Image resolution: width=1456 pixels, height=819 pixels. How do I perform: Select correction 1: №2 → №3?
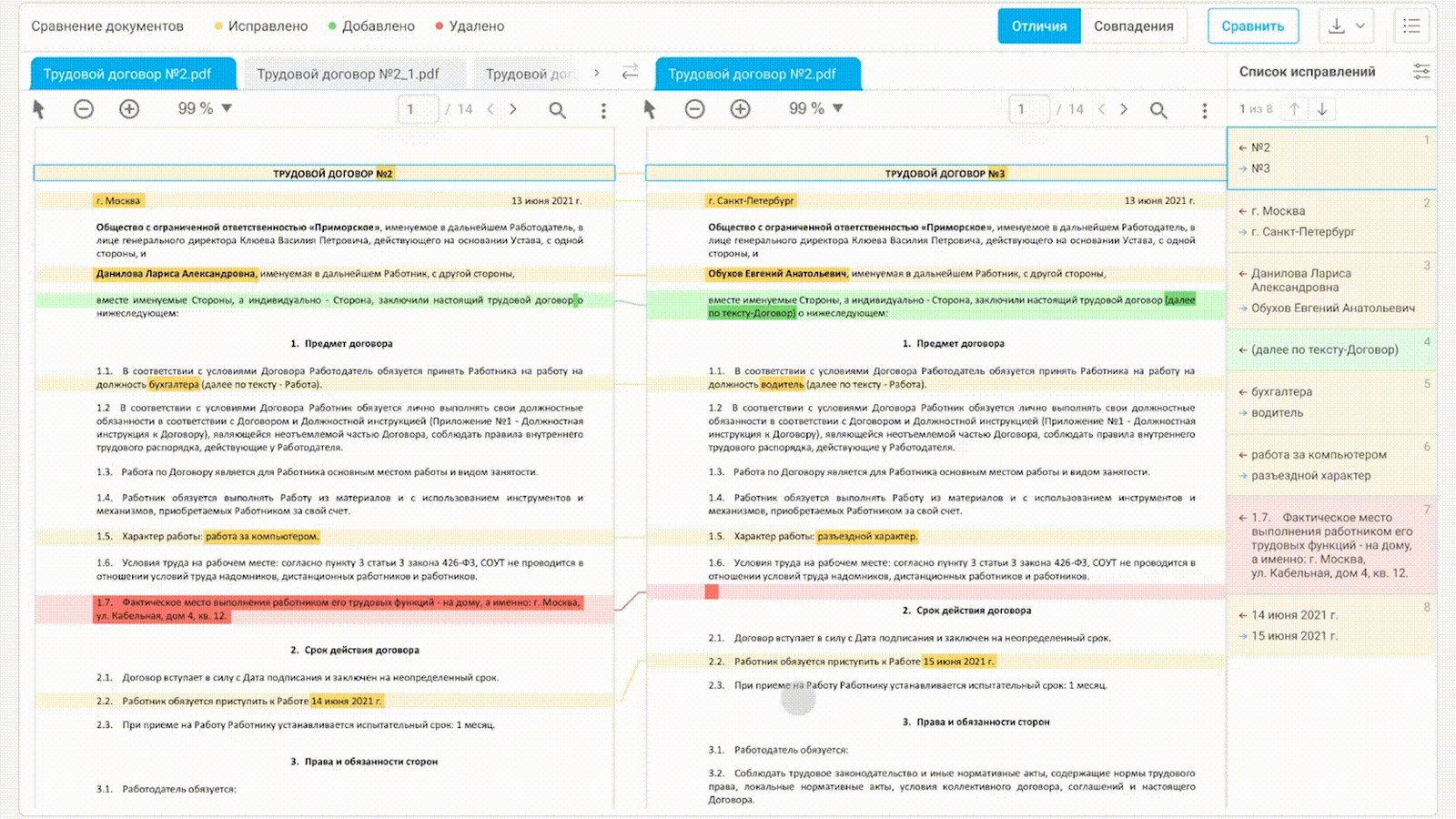(x=1331, y=158)
